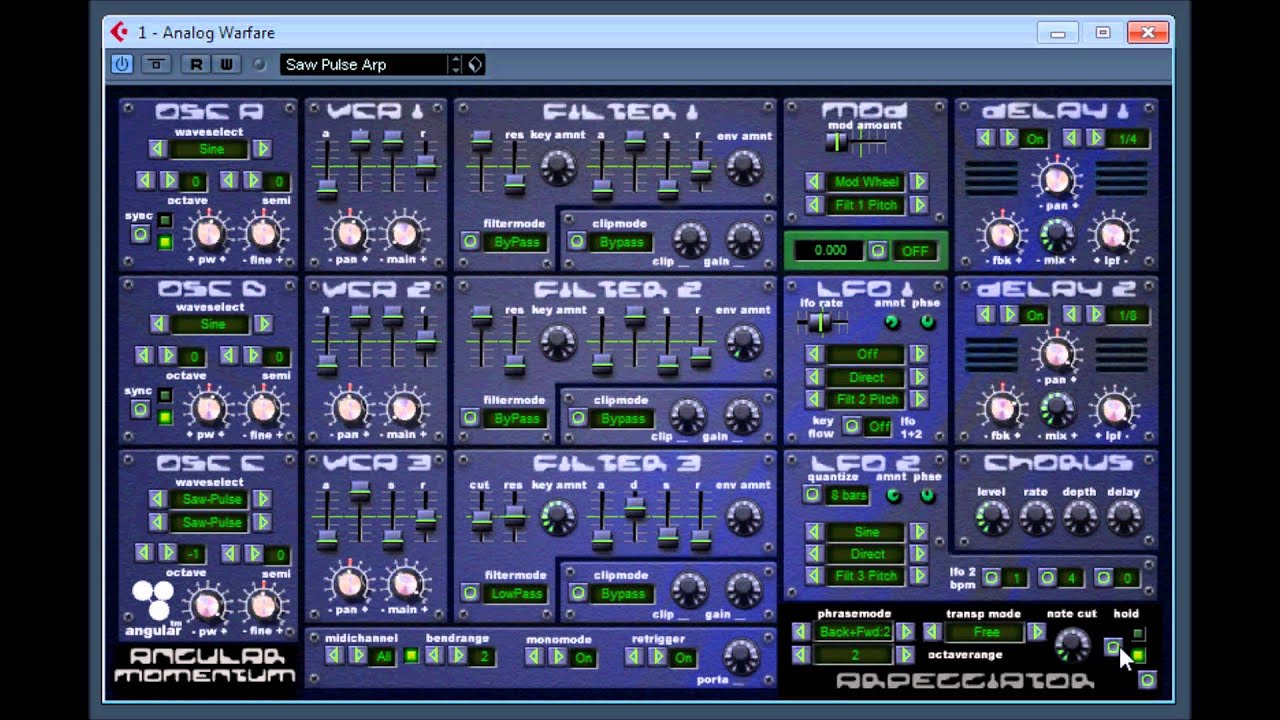1280x720 pixels.
Task: Click the preset up/down arrows in header
Action: coord(456,65)
